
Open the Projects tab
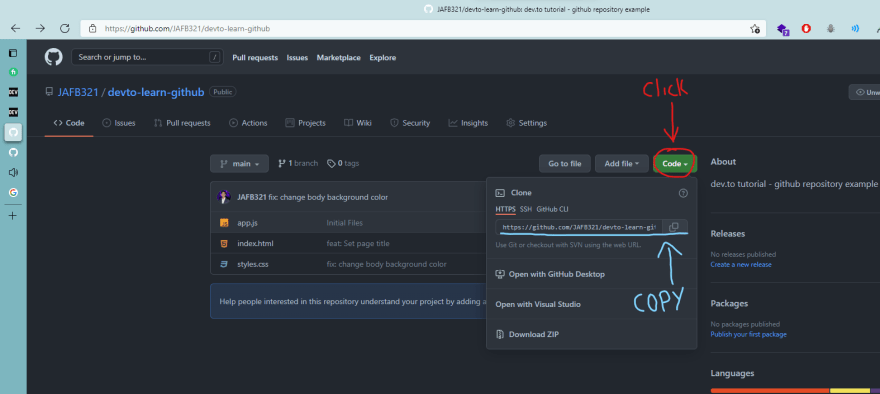click(x=305, y=123)
